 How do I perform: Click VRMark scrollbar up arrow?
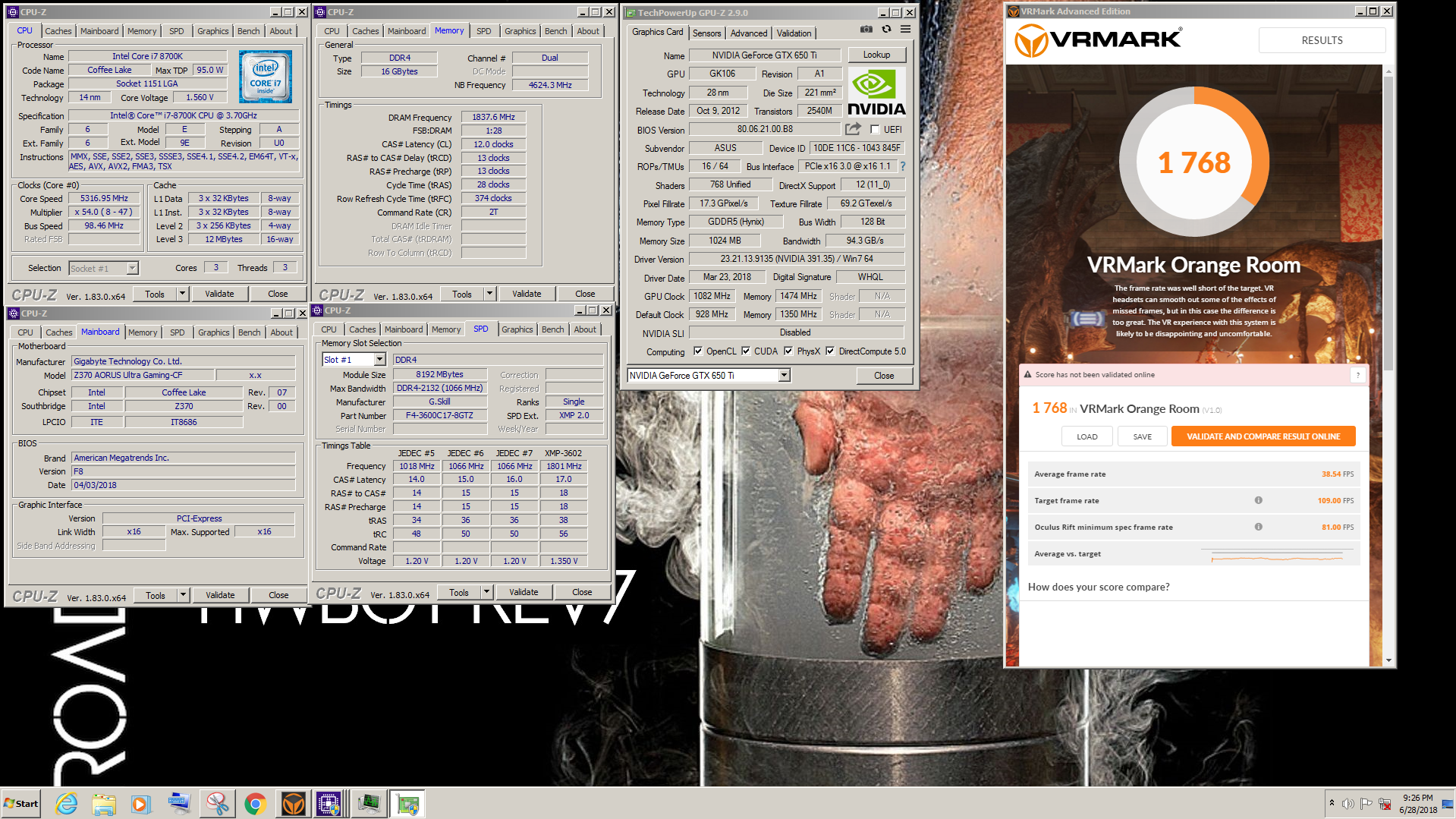1388,71
